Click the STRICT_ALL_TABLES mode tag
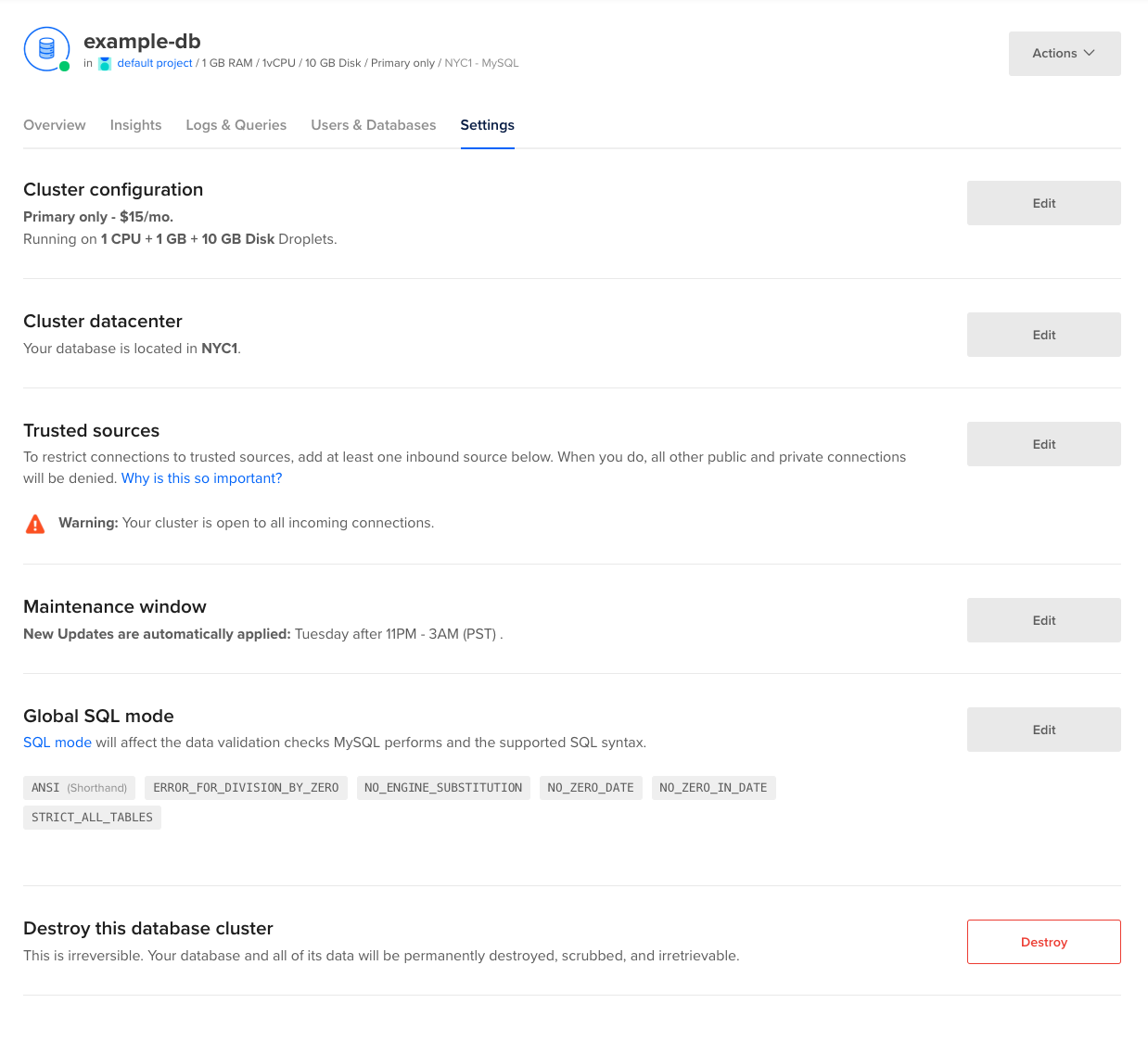 [92, 817]
